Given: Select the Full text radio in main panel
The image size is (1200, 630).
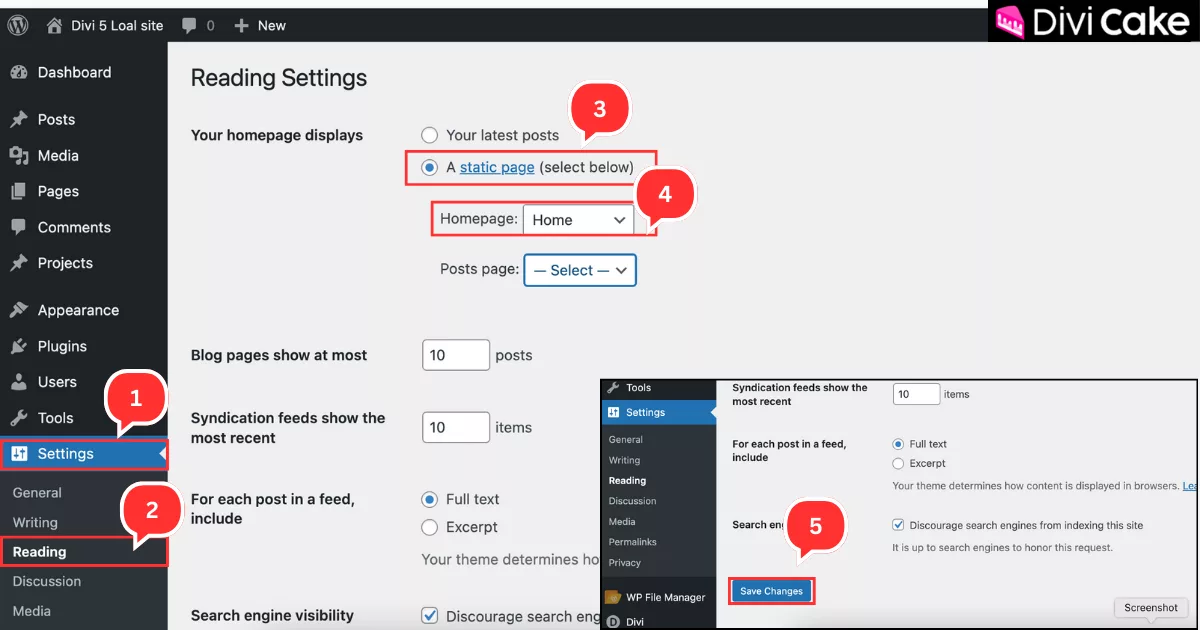Looking at the screenshot, I should coord(430,499).
